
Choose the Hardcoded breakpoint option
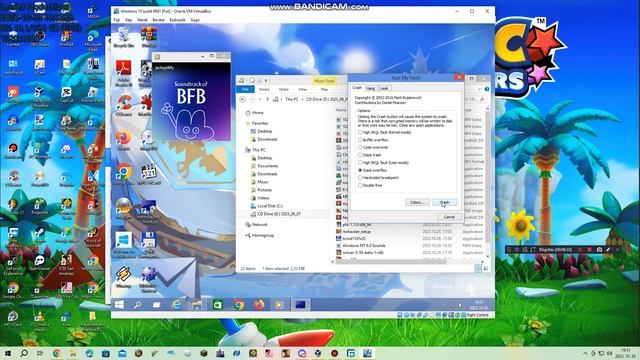pyautogui.click(x=378, y=178)
